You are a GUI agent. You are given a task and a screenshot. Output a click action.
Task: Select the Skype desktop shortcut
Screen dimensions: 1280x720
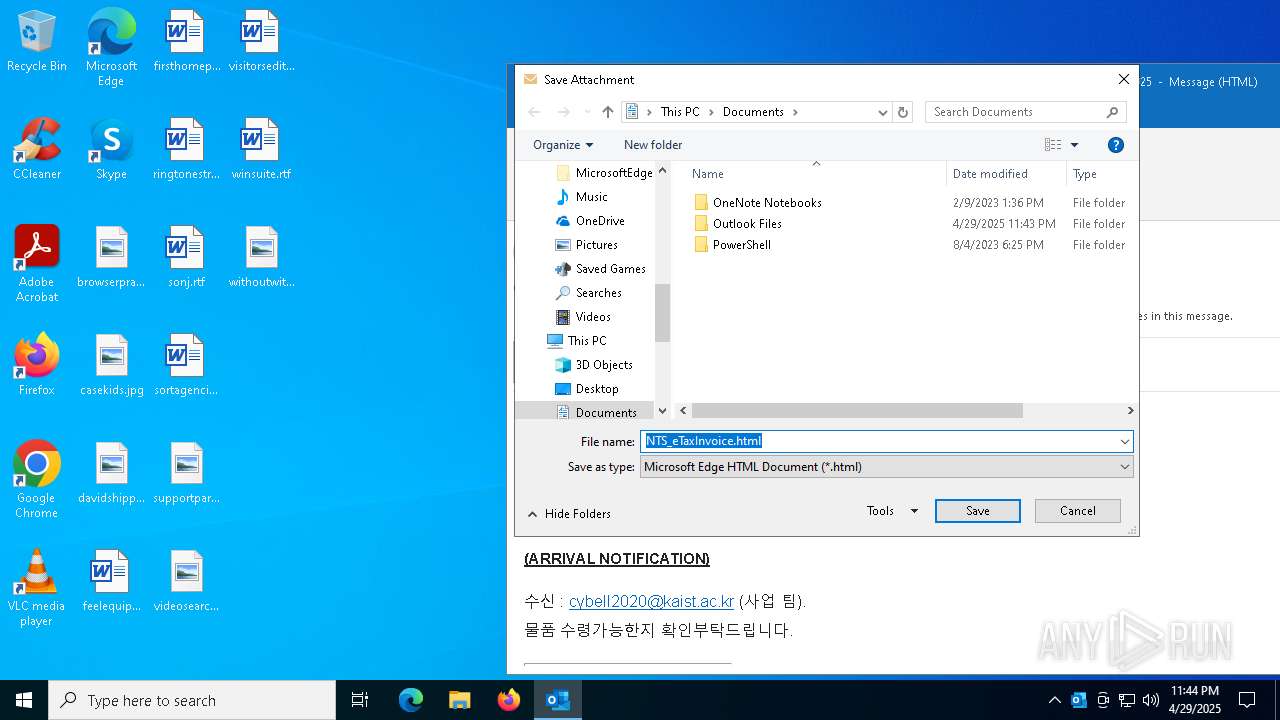pos(111,150)
